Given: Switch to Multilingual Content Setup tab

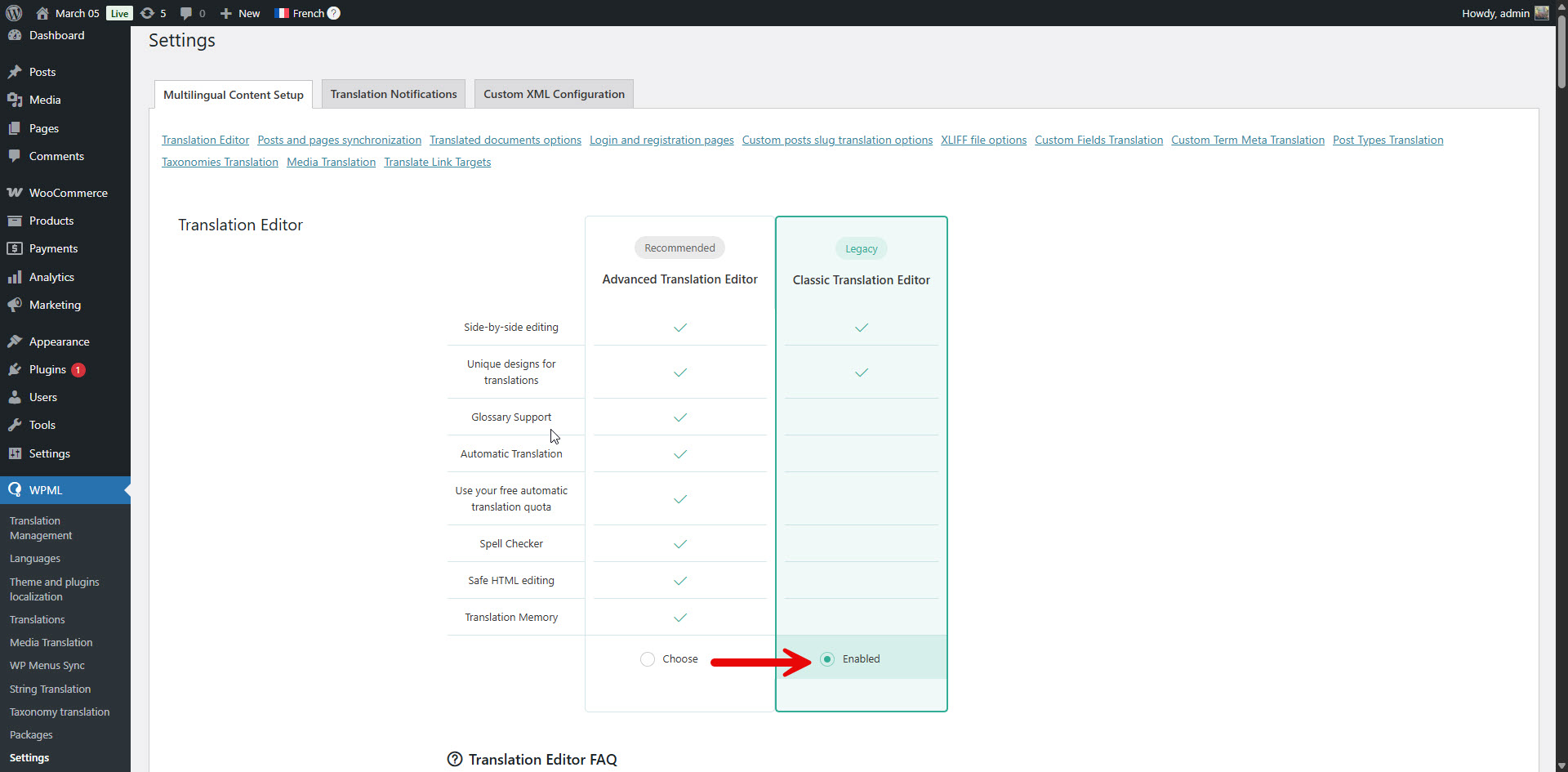Looking at the screenshot, I should 234,95.
